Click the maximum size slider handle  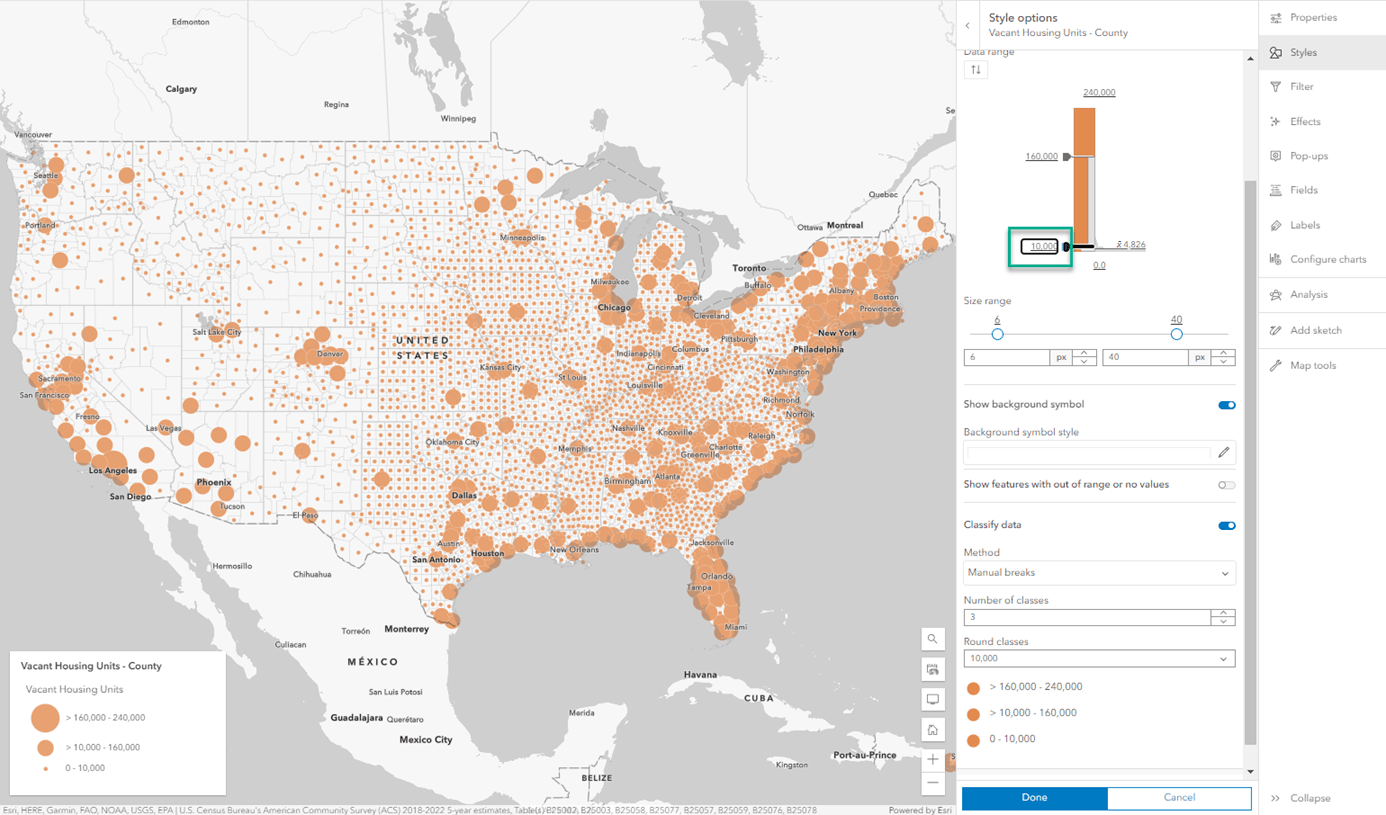click(x=1176, y=334)
